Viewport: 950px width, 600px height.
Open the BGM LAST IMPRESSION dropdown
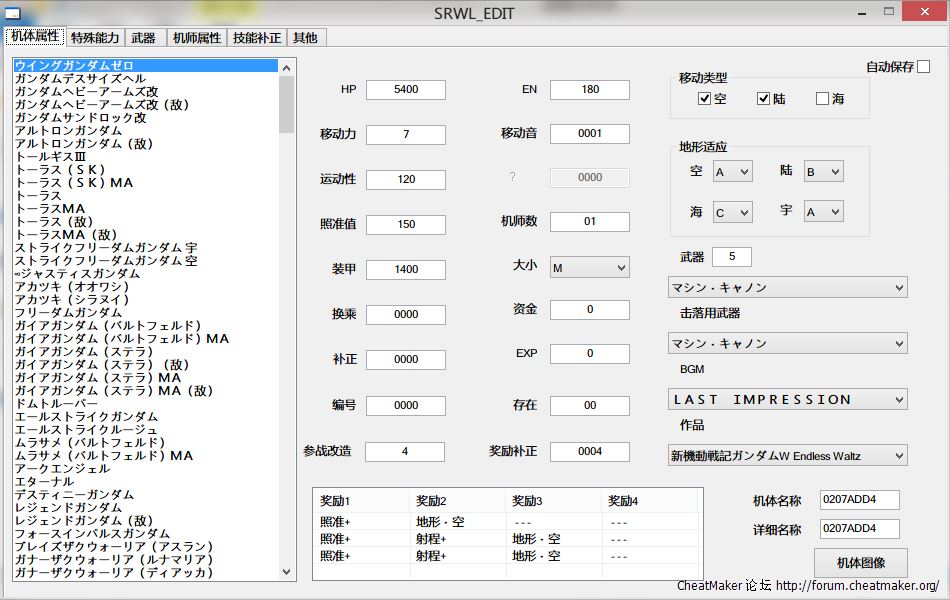pyautogui.click(x=787, y=400)
